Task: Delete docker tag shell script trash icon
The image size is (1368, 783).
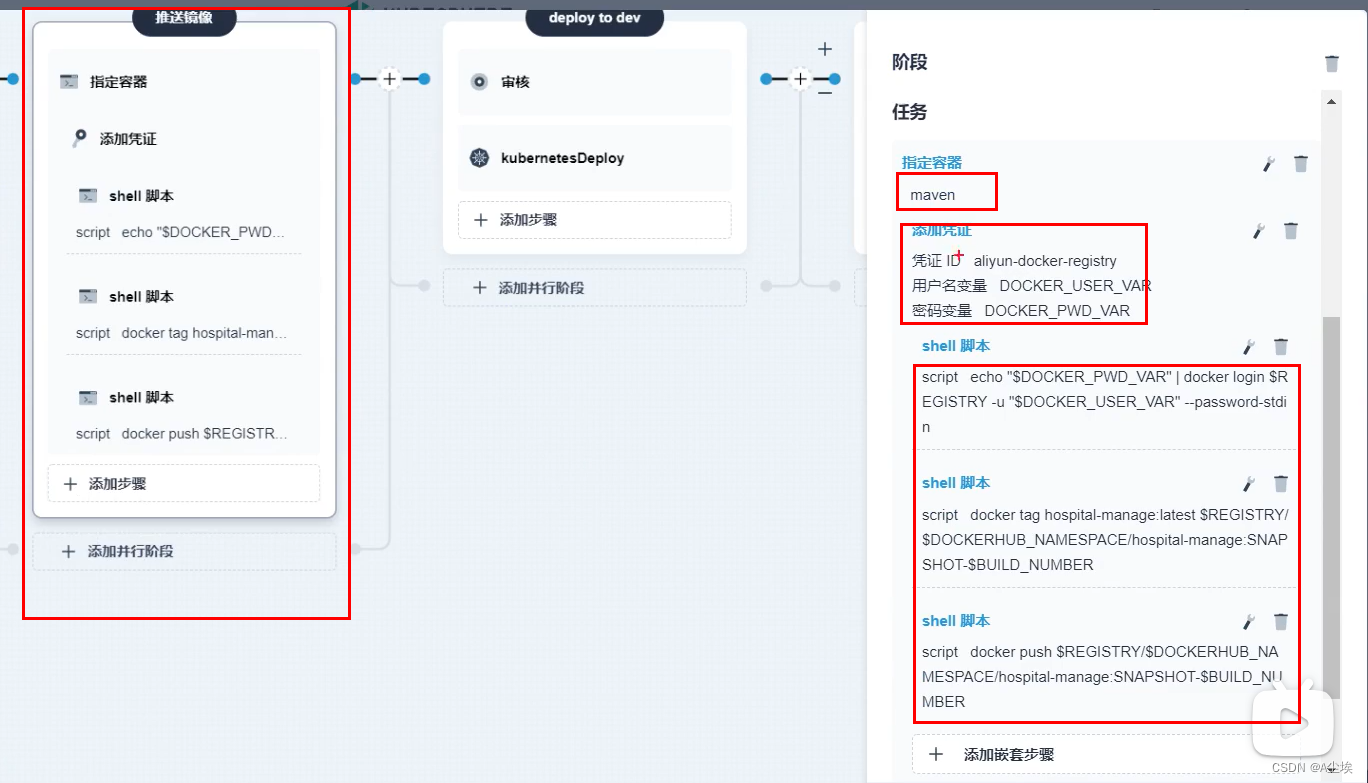Action: click(1281, 484)
